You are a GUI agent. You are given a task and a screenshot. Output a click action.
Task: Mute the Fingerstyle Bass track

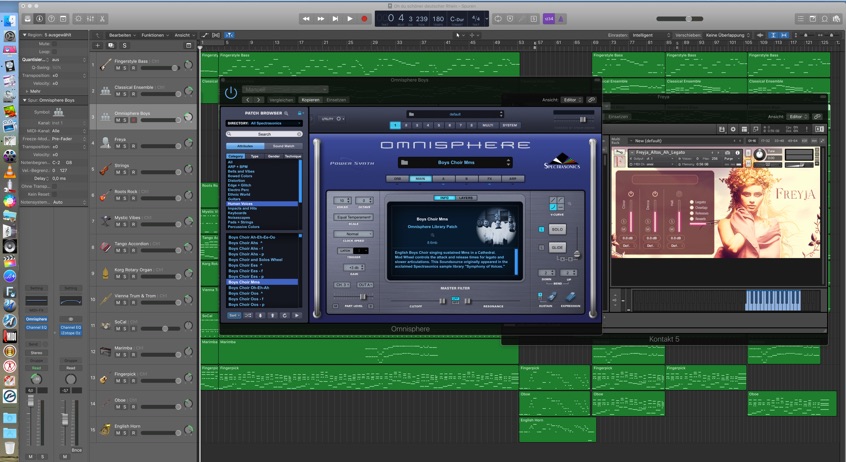(118, 68)
